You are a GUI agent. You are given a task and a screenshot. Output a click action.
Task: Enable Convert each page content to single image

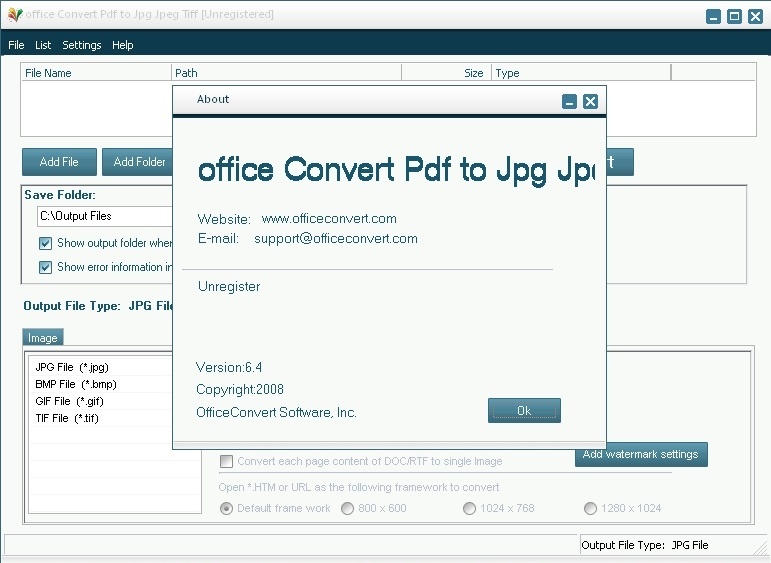[226, 461]
